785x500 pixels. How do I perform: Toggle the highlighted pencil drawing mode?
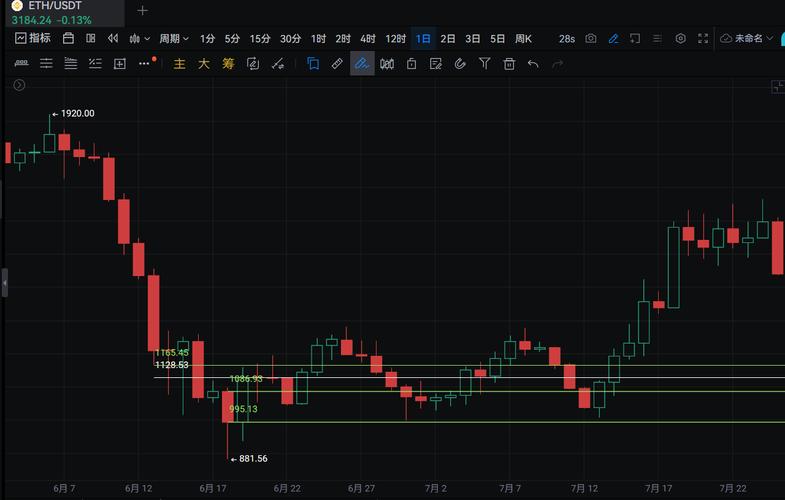pyautogui.click(x=361, y=64)
